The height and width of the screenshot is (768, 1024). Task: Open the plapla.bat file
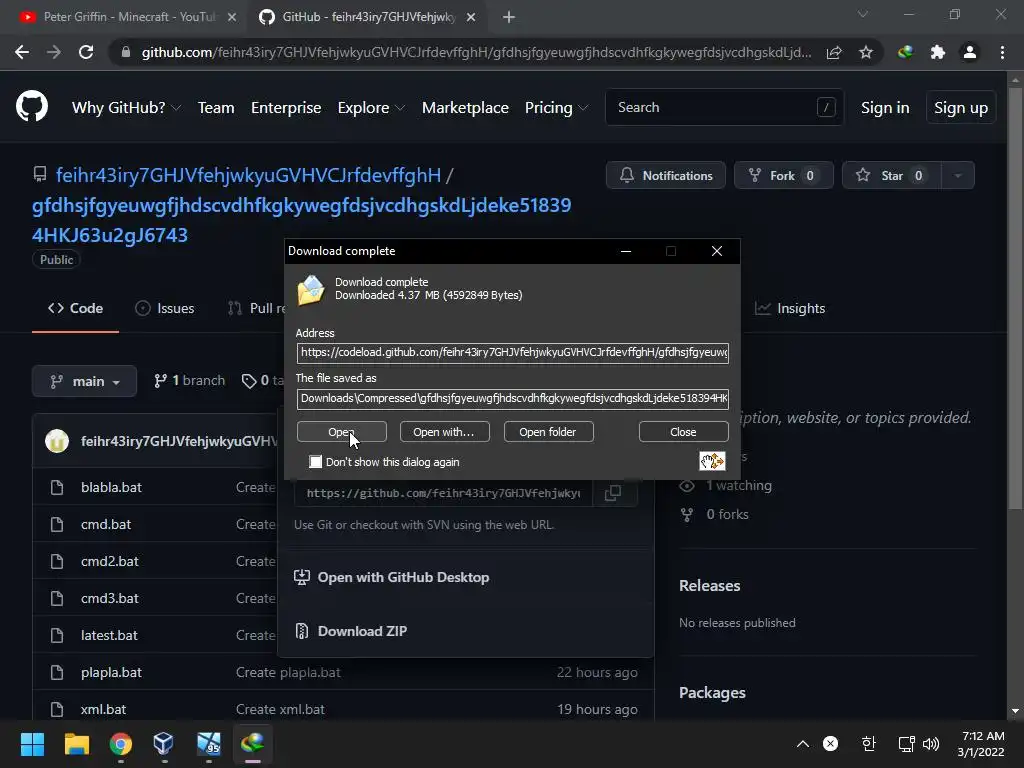coord(111,672)
